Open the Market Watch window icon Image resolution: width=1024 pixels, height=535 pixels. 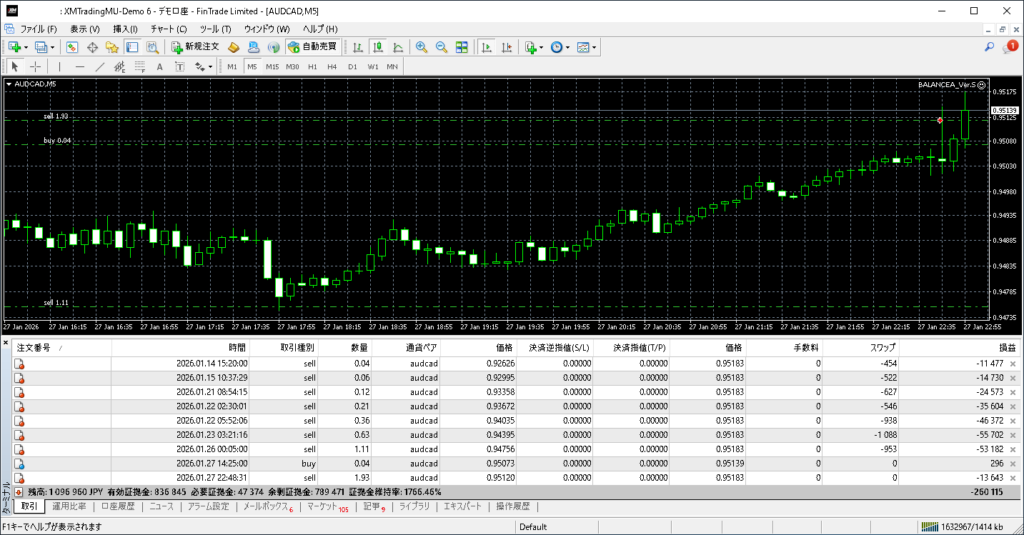click(74, 47)
